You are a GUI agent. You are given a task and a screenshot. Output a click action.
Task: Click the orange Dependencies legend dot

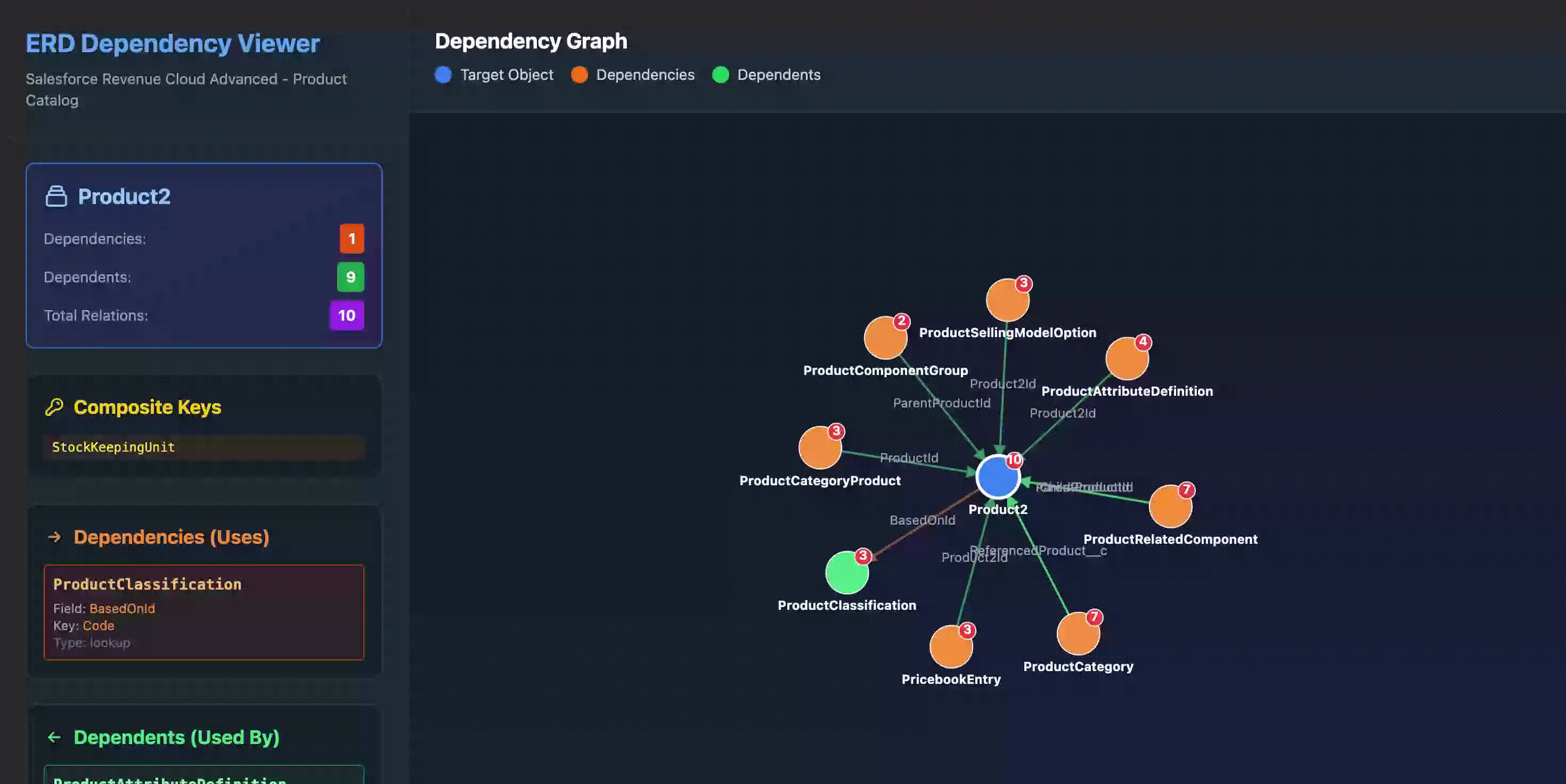[580, 75]
